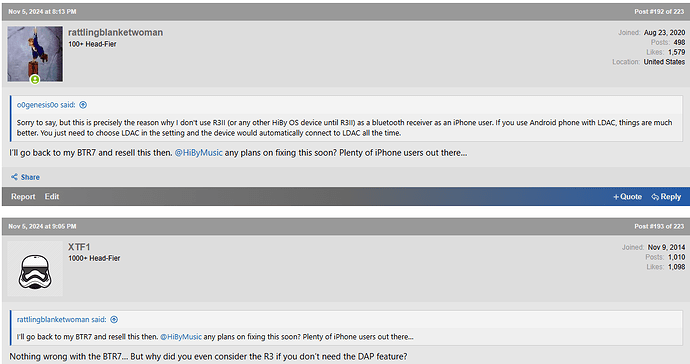
Task: Jump to o0genesis0o's quoted post arrow
Action: pos(83,105)
